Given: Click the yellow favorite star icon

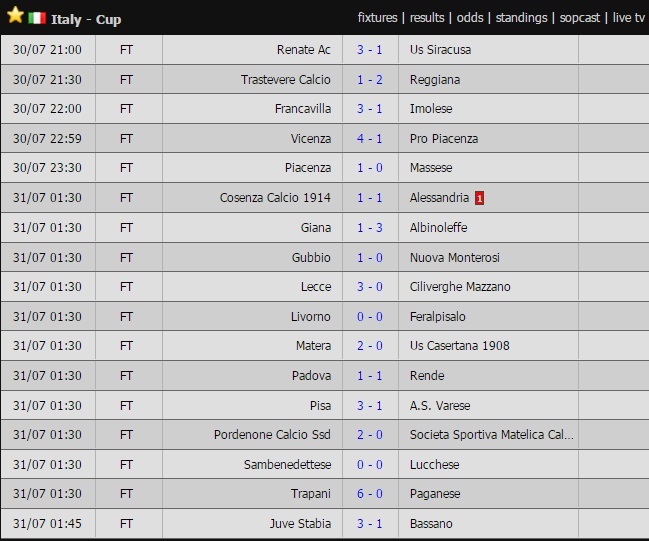Looking at the screenshot, I should point(15,17).
